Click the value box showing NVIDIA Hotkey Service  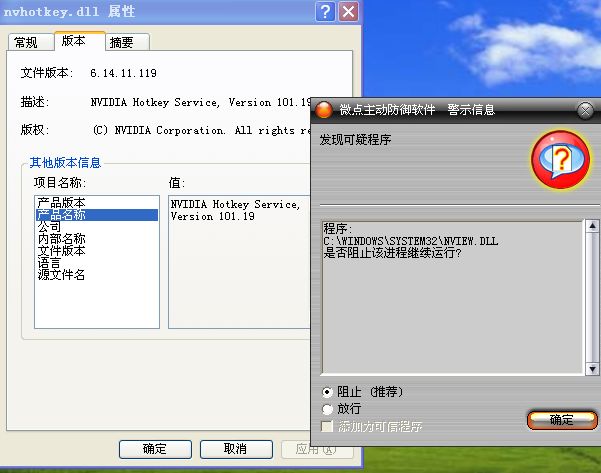pos(239,262)
